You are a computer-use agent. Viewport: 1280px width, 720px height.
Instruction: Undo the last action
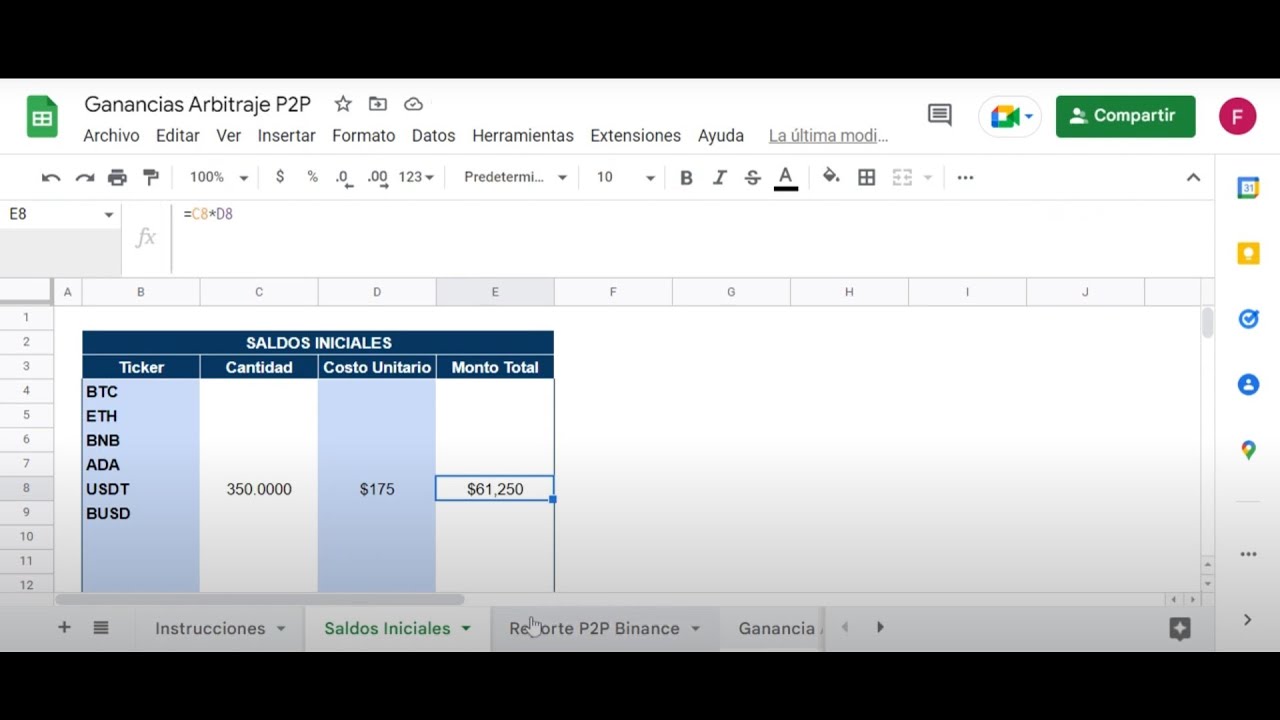tap(51, 178)
